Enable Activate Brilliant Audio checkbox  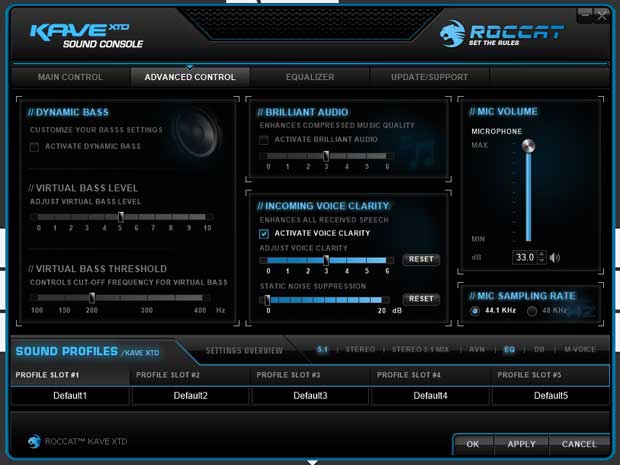point(264,140)
